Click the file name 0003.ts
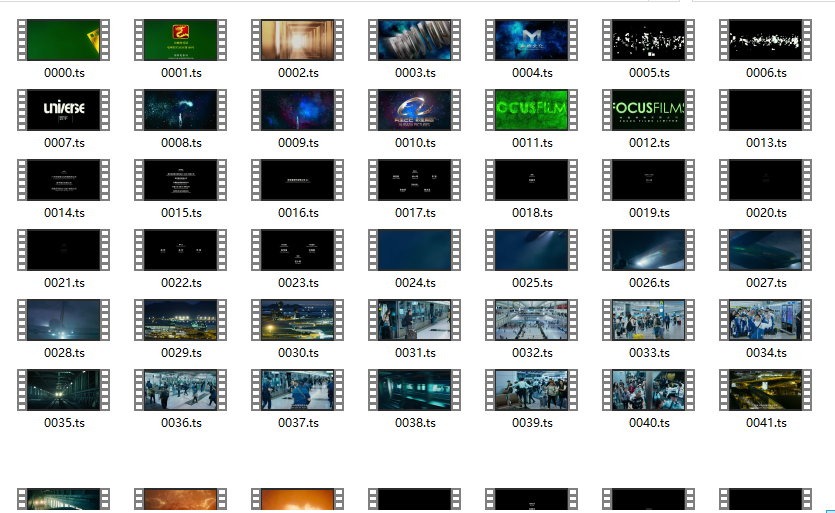Viewport: 835px width, 513px height. point(415,73)
